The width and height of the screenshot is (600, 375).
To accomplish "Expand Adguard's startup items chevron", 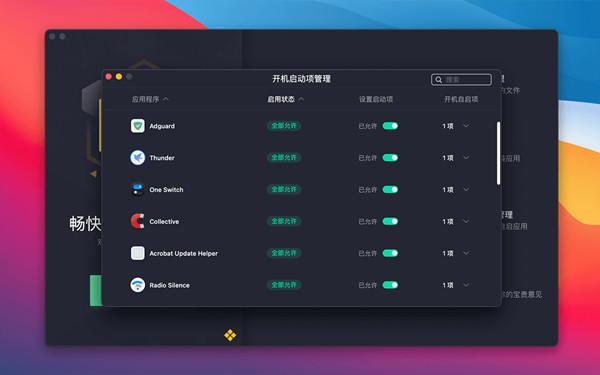I will tap(466, 126).
